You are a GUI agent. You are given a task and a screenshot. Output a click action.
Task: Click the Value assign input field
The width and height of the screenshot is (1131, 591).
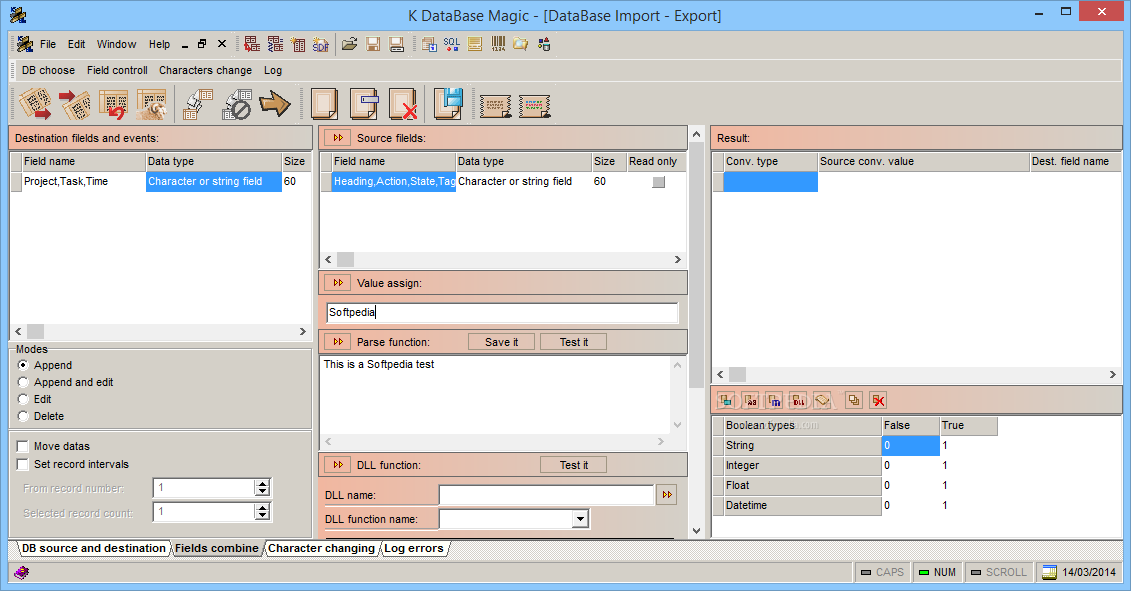point(502,312)
